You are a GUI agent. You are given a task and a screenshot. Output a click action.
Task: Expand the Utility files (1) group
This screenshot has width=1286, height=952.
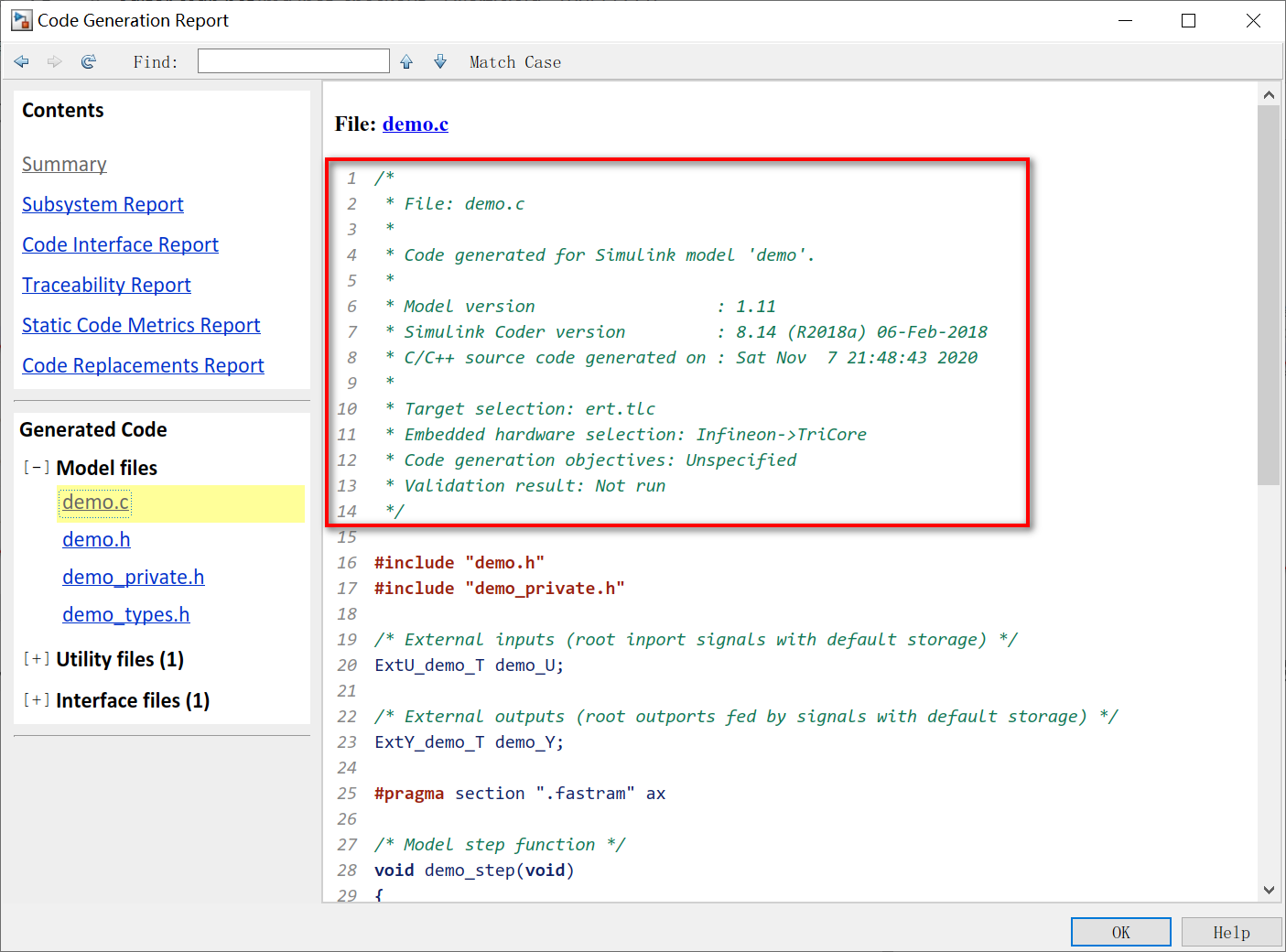click(37, 659)
